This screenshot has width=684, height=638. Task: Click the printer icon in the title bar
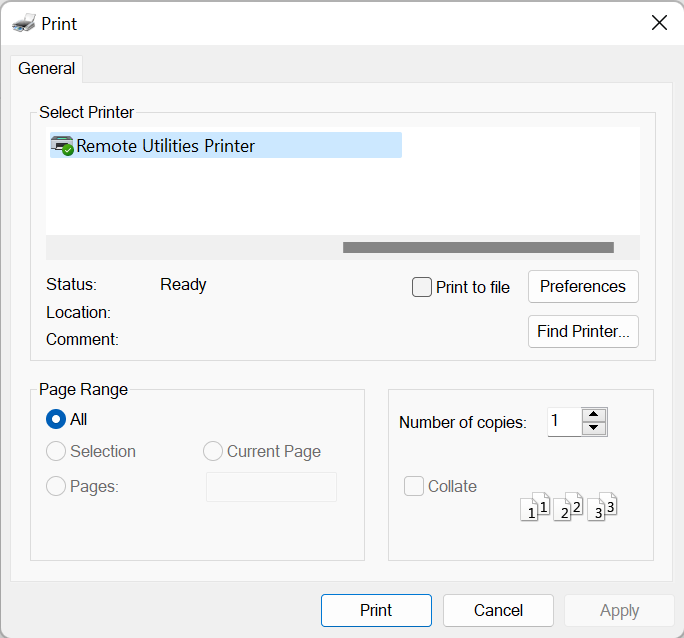pos(24,23)
